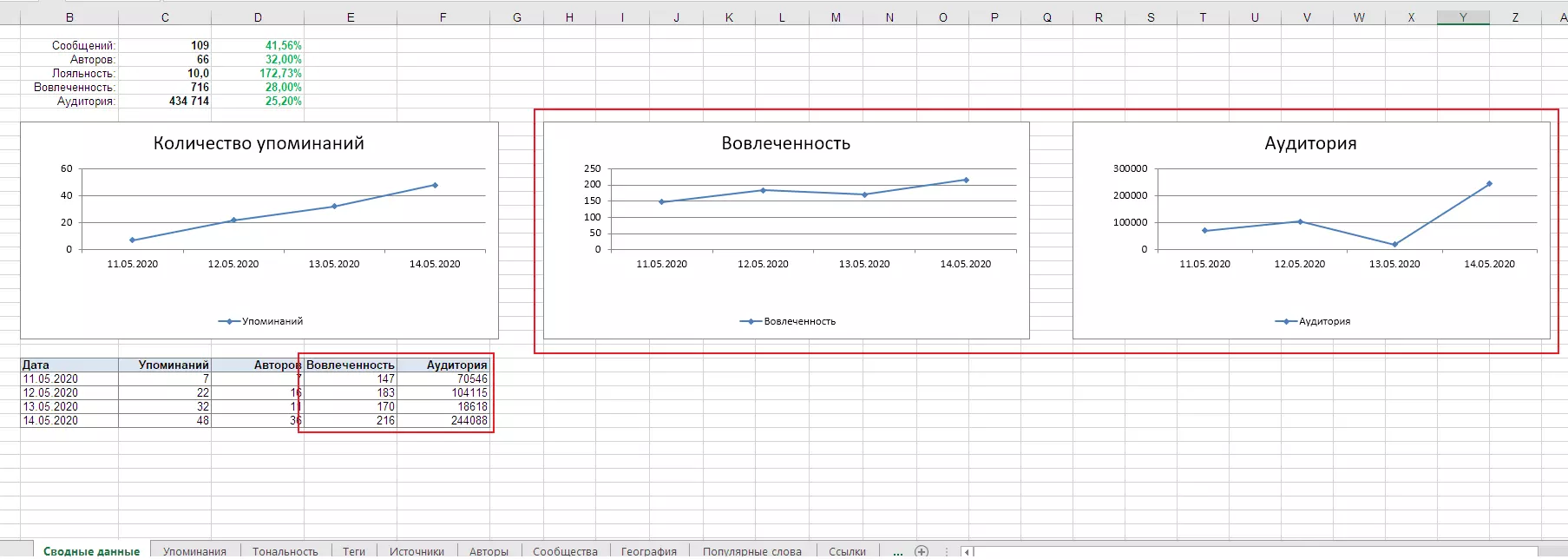Viewport: 1568px width, 559px height.
Task: Open the Ссылки sheet tab
Action: point(848,551)
